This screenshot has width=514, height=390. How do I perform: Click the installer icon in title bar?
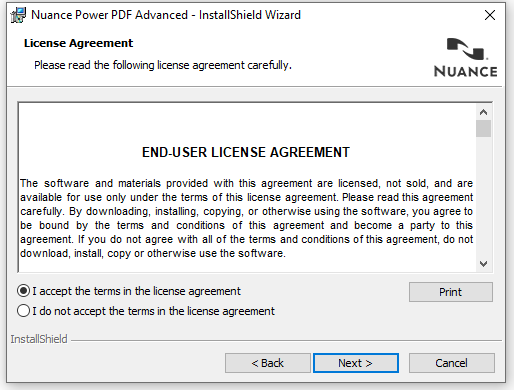(18, 15)
